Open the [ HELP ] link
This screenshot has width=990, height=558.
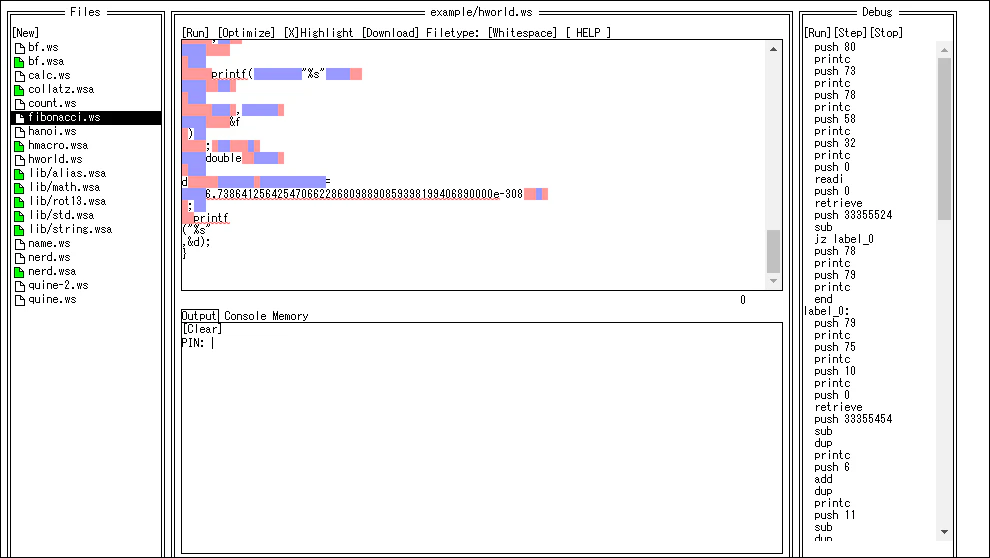(x=588, y=33)
